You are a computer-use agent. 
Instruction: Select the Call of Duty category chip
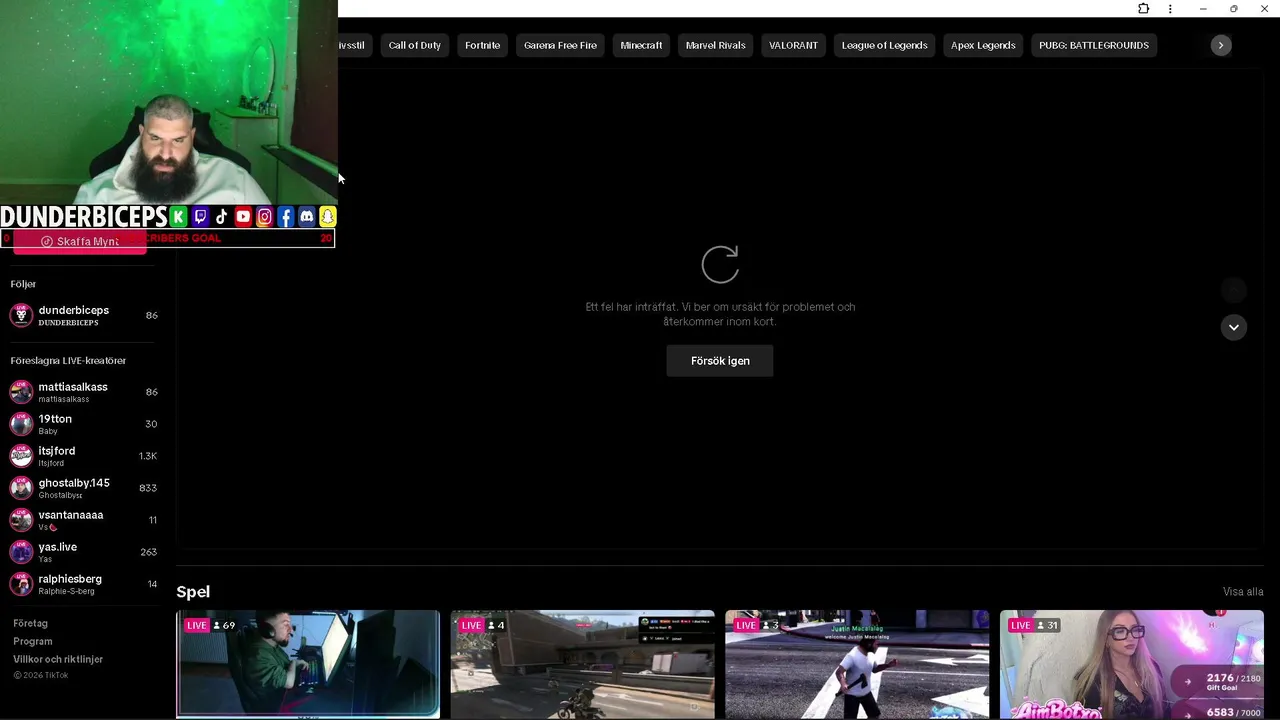(415, 45)
